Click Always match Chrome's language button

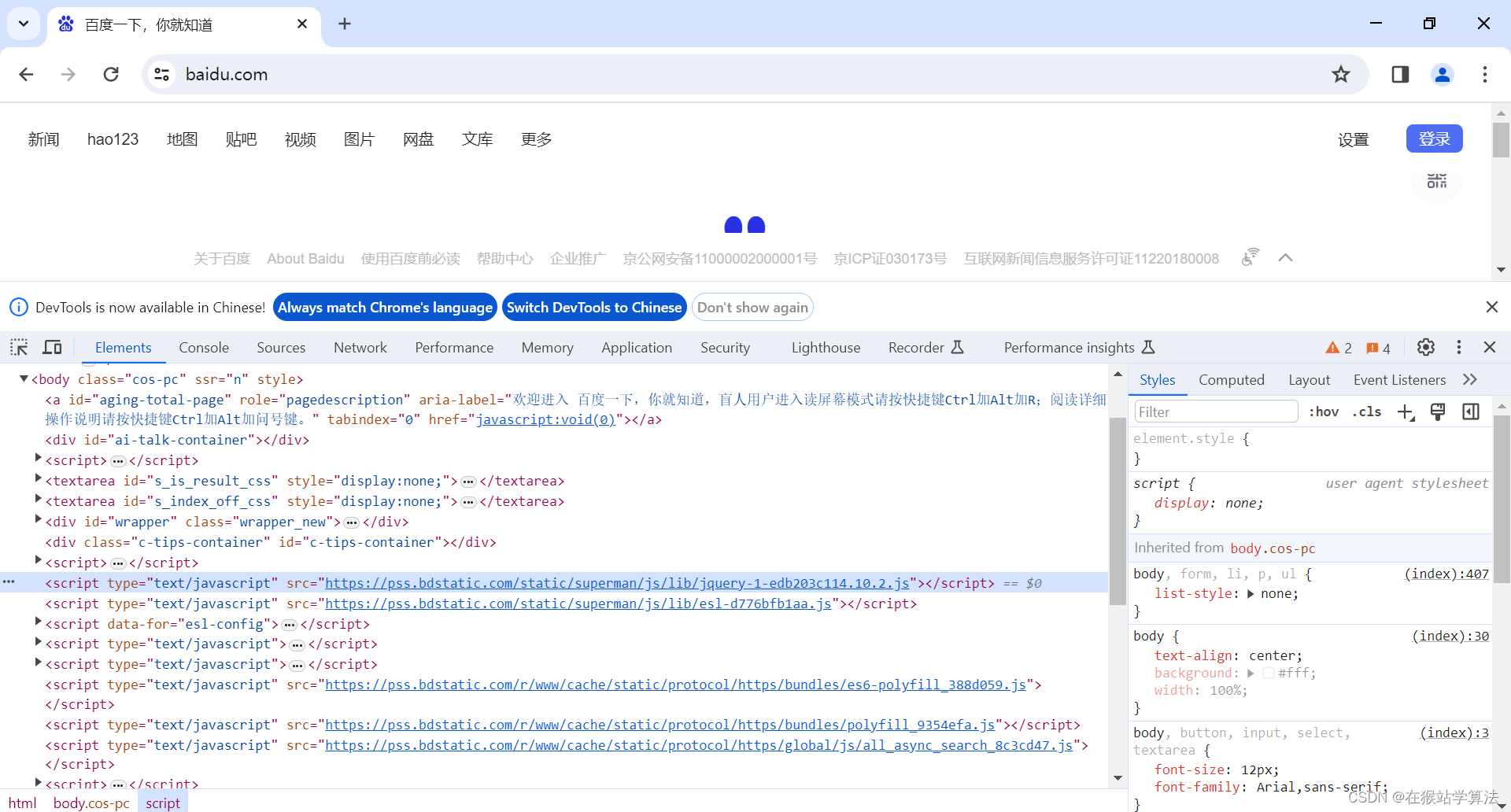coord(385,307)
